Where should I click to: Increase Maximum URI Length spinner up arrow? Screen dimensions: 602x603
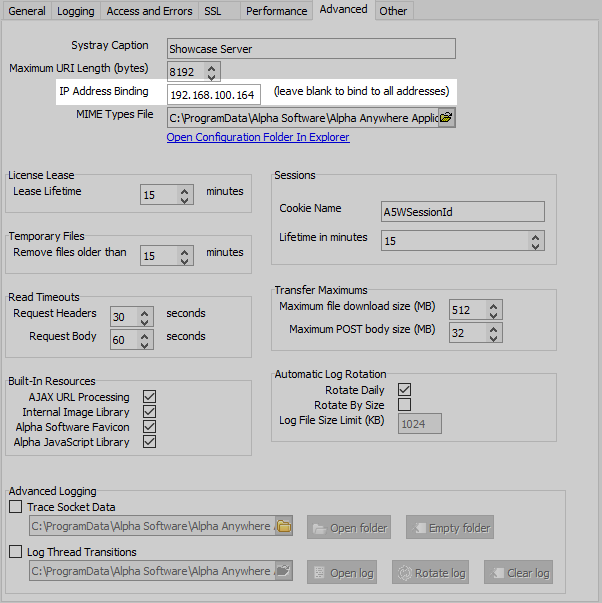click(211, 68)
